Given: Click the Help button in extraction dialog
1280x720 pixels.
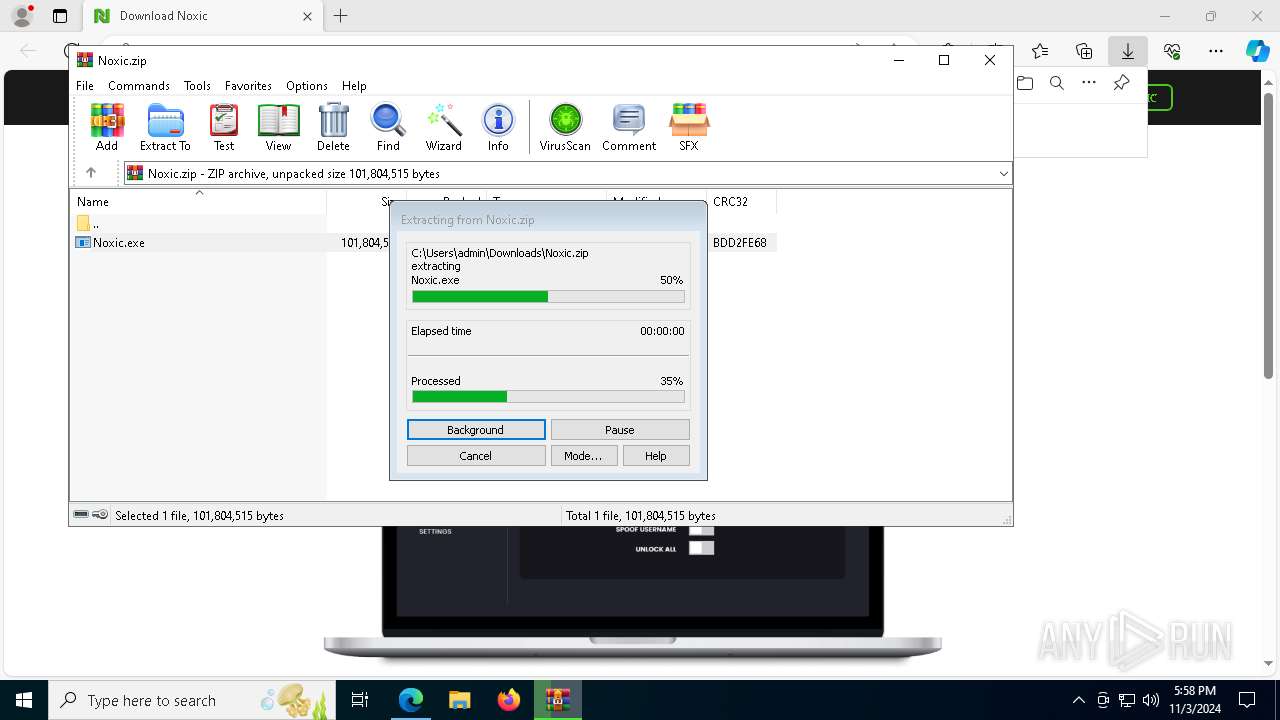Looking at the screenshot, I should click(656, 456).
